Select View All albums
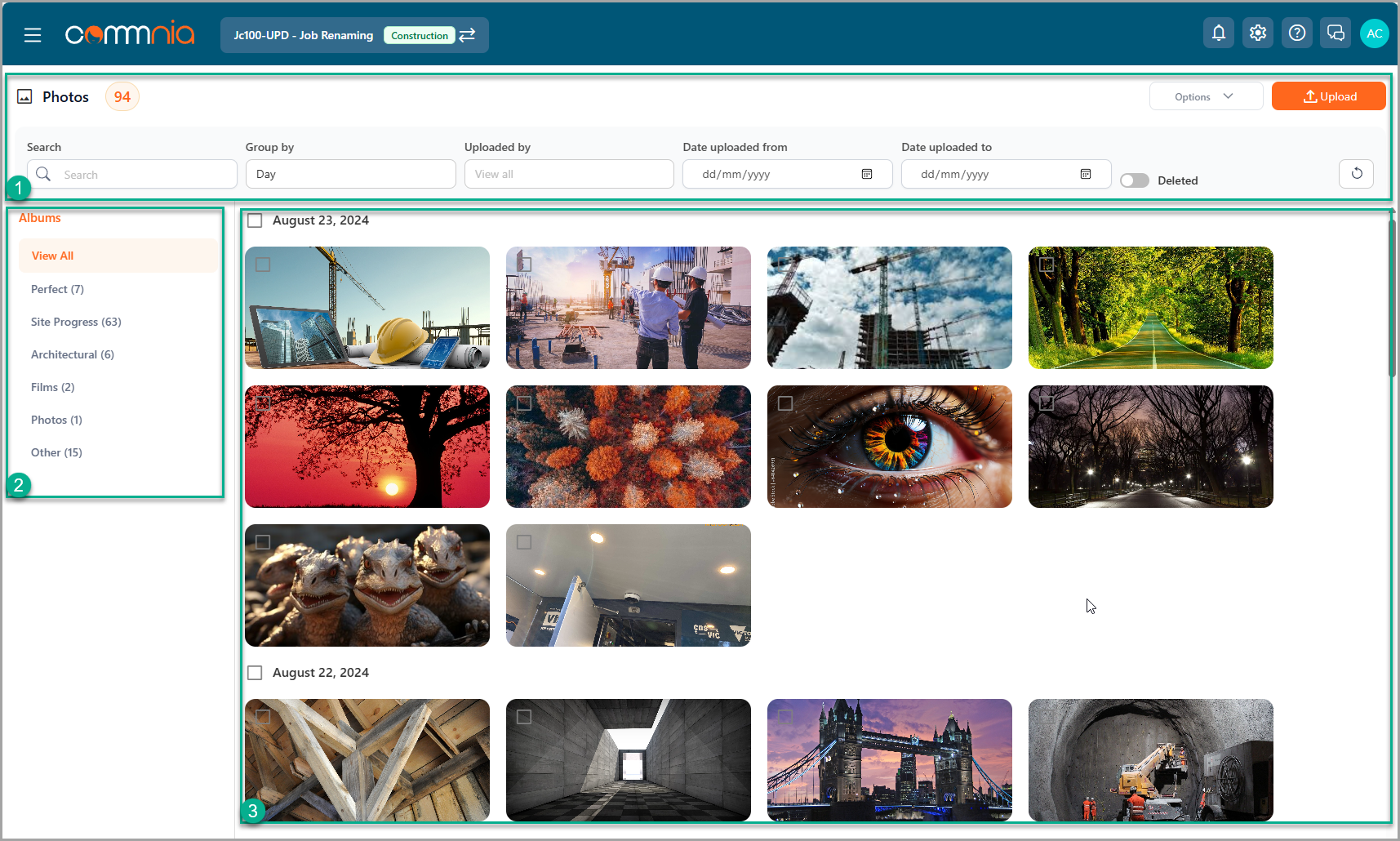 (x=118, y=256)
